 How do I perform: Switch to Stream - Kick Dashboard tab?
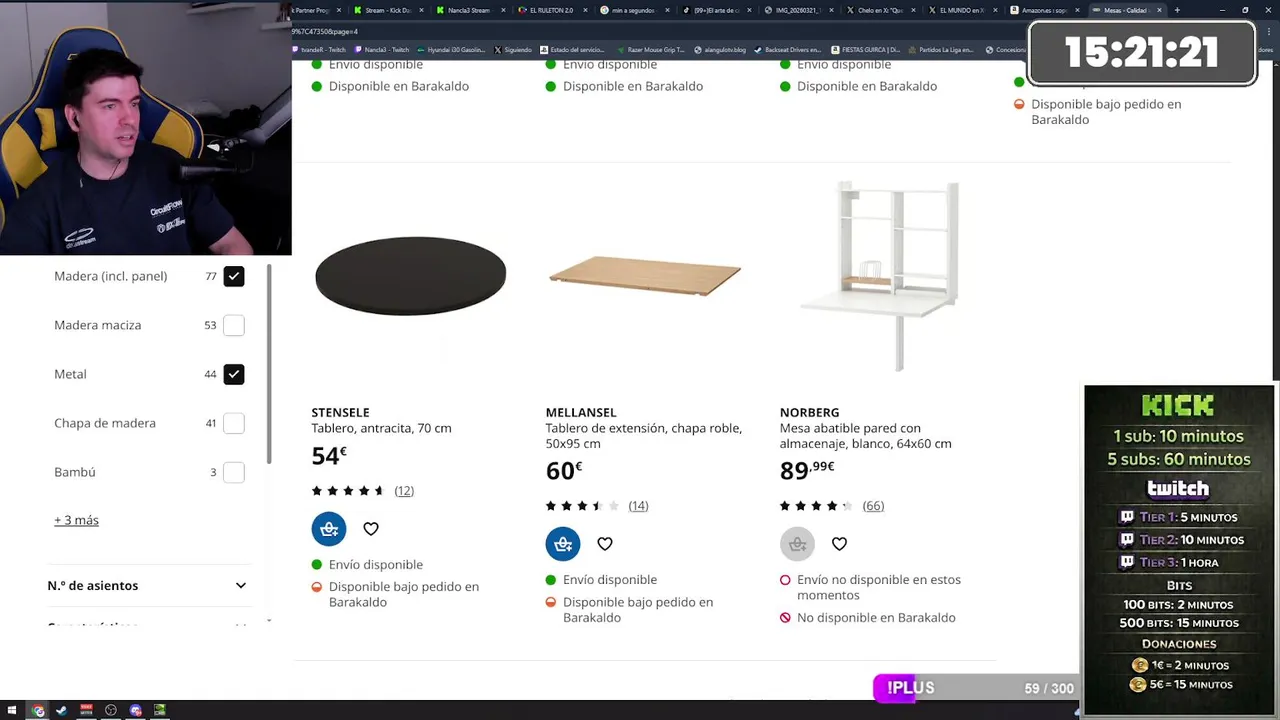coord(388,10)
